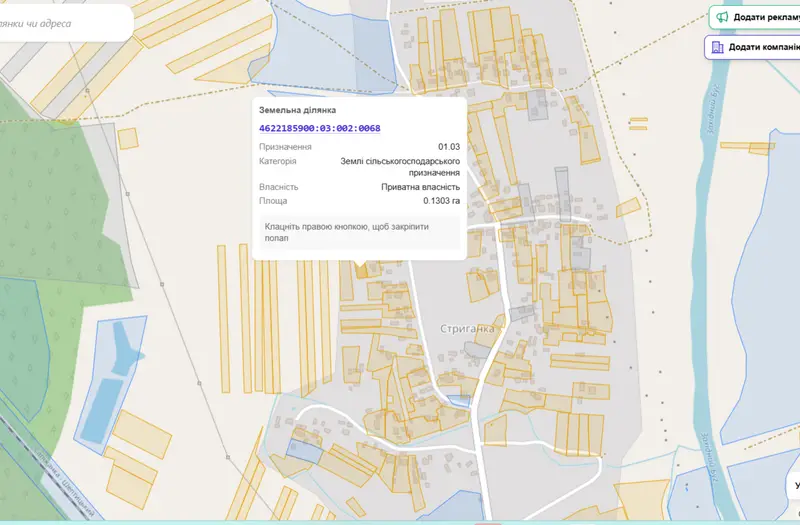Click the '01.03' purpose value
The height and width of the screenshot is (525, 800).
(x=449, y=147)
